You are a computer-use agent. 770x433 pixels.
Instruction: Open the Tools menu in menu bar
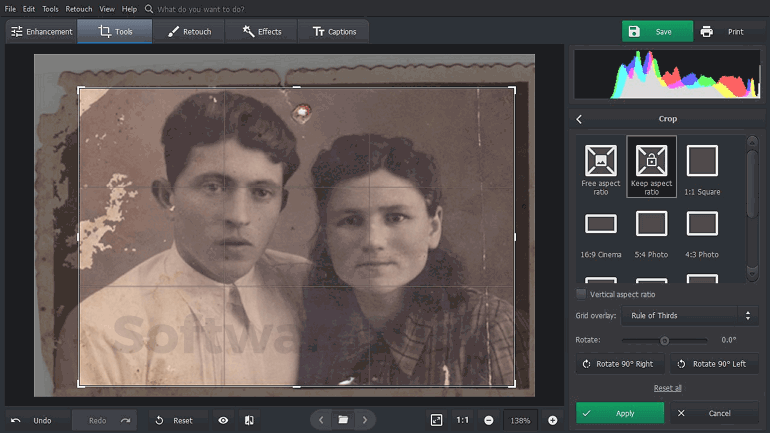(50, 9)
